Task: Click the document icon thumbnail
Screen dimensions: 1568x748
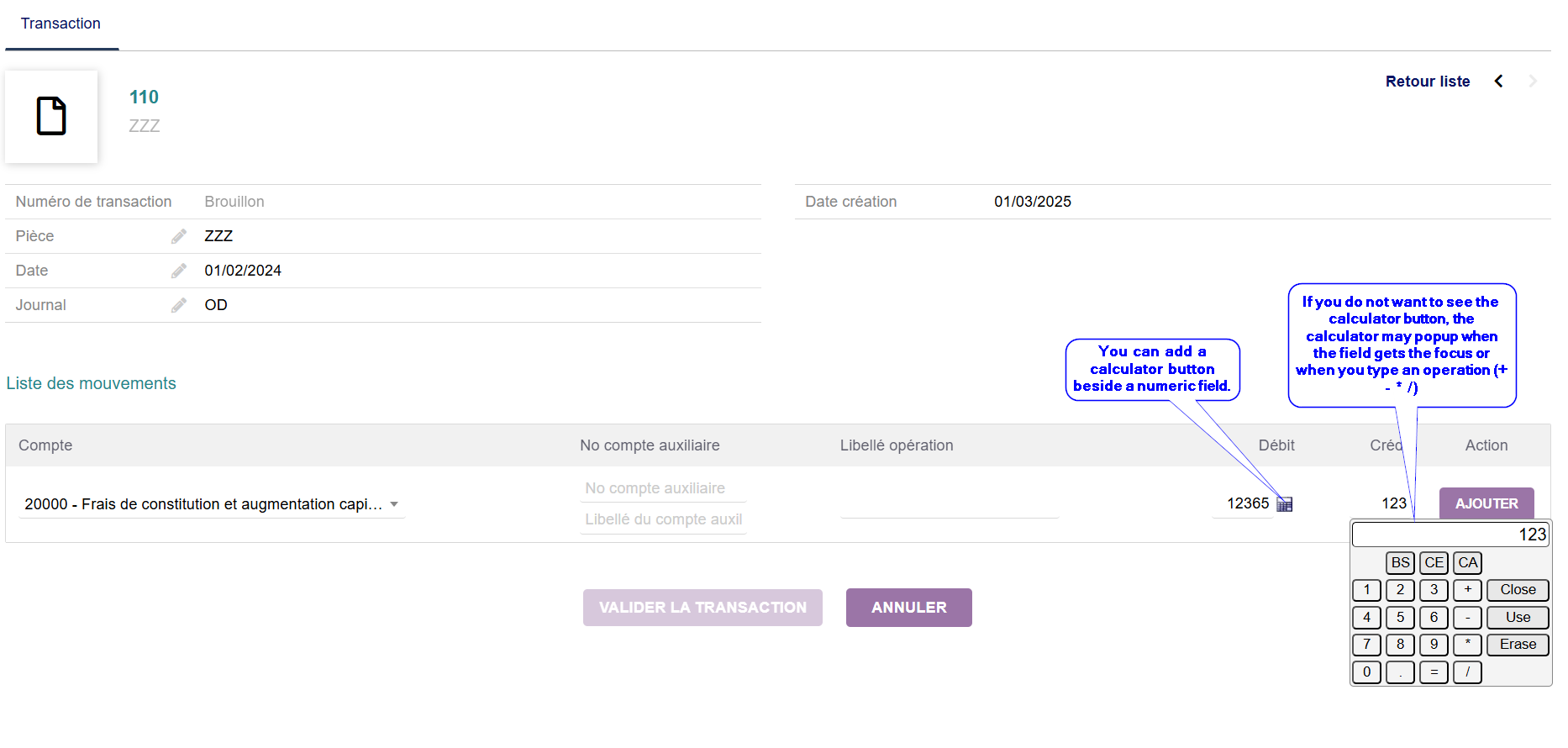Action: (51, 116)
